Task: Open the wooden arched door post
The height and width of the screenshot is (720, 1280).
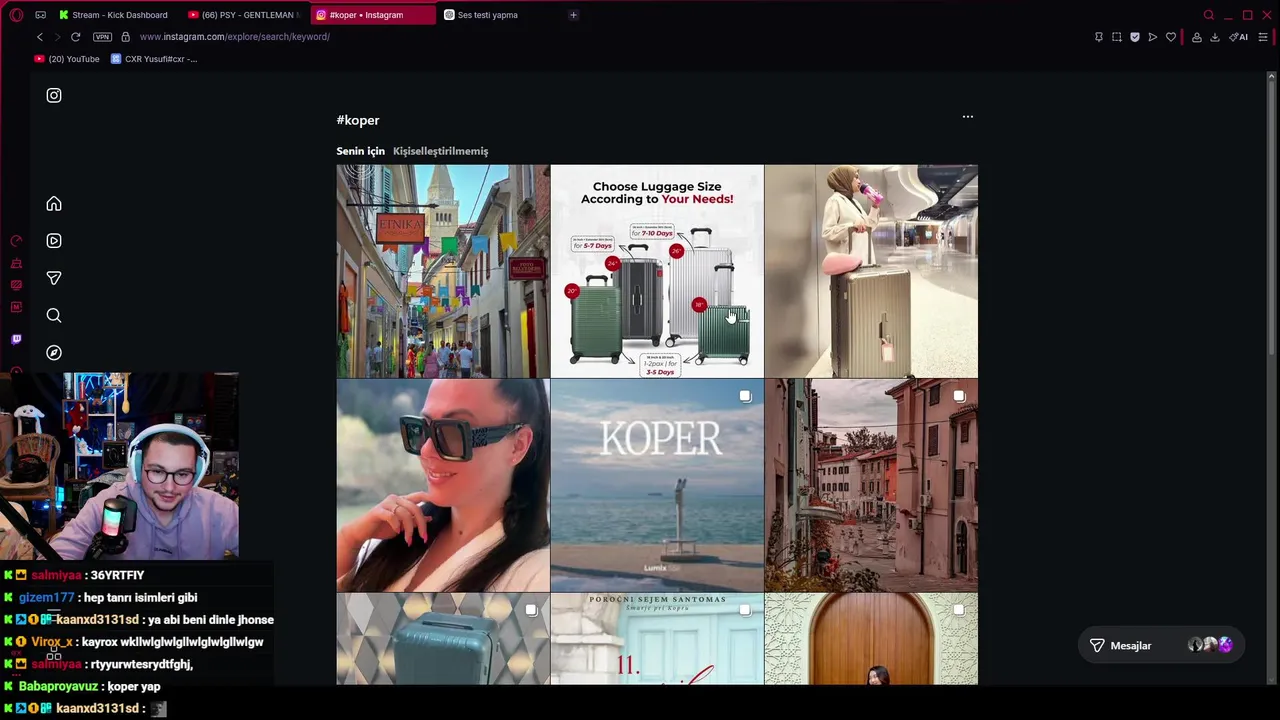Action: [871, 639]
